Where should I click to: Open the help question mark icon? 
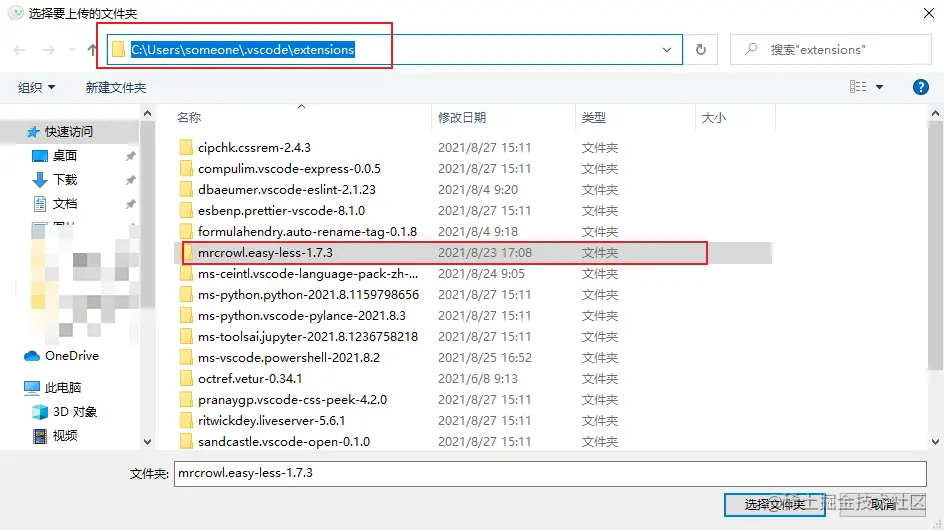pyautogui.click(x=921, y=87)
